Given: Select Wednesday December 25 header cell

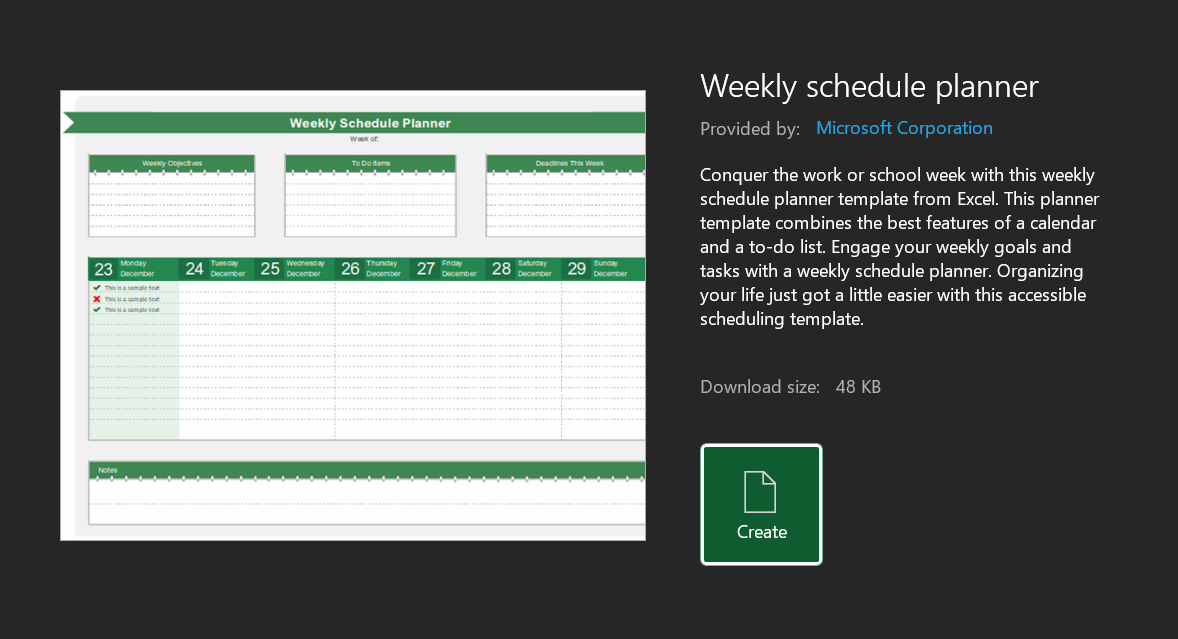Looking at the screenshot, I should click(297, 268).
